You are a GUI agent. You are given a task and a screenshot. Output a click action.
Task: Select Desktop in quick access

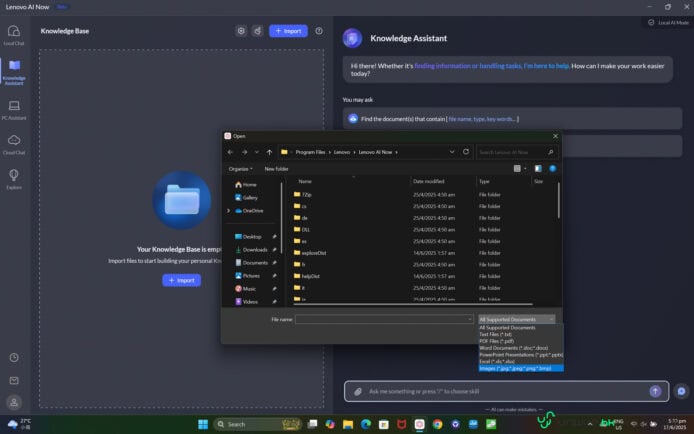[x=248, y=237]
